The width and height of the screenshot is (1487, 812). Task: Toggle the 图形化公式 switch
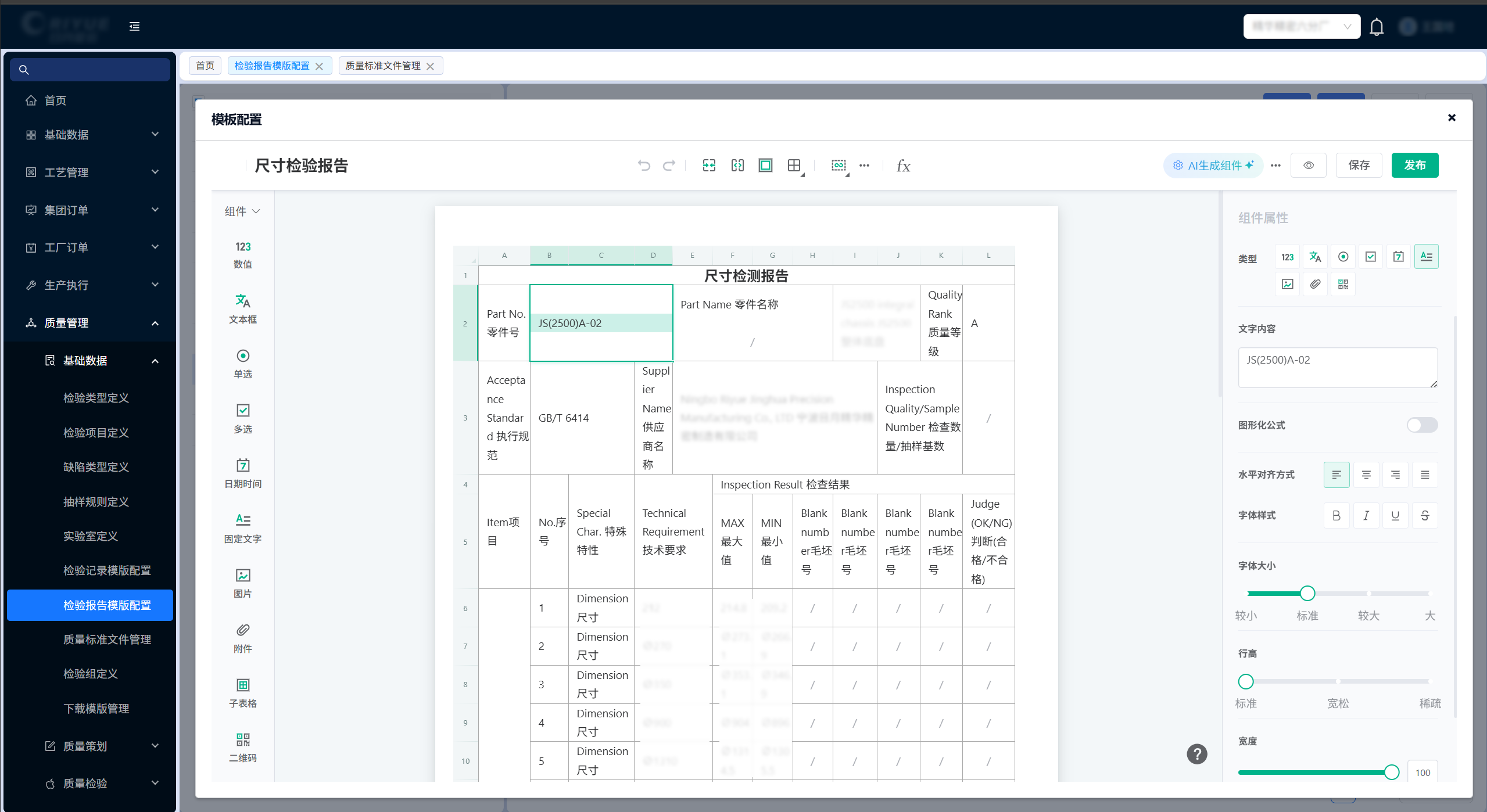pos(1421,425)
